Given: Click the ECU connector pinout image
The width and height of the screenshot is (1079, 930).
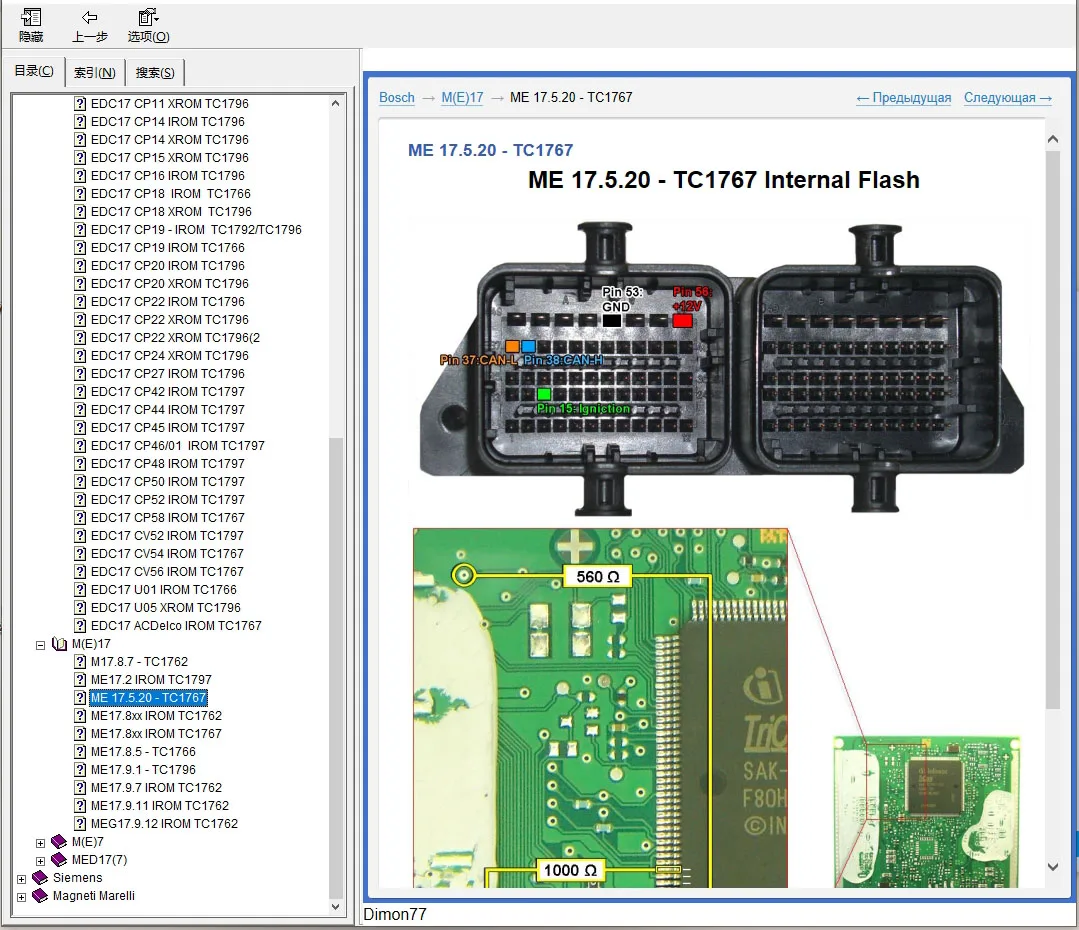Looking at the screenshot, I should click(722, 368).
